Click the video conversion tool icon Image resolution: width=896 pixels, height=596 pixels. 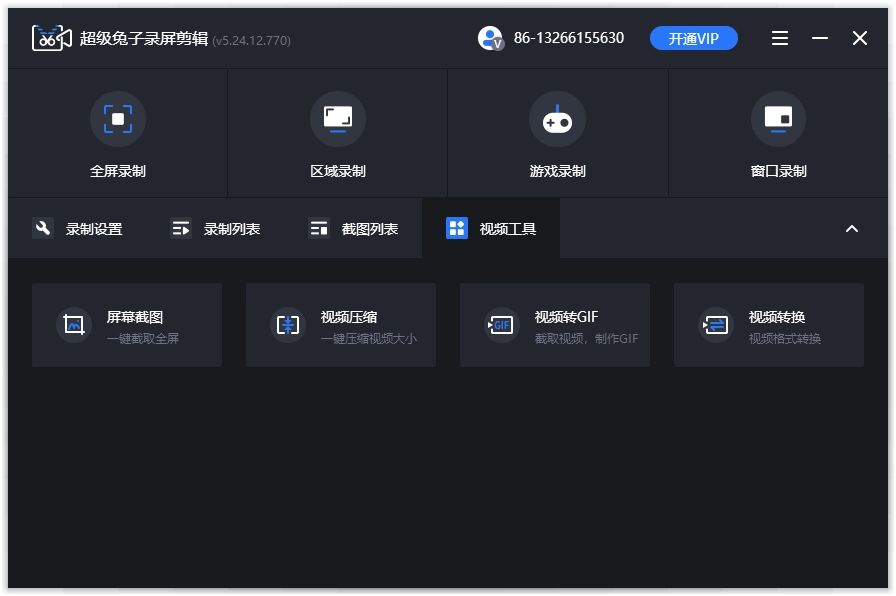[x=715, y=325]
